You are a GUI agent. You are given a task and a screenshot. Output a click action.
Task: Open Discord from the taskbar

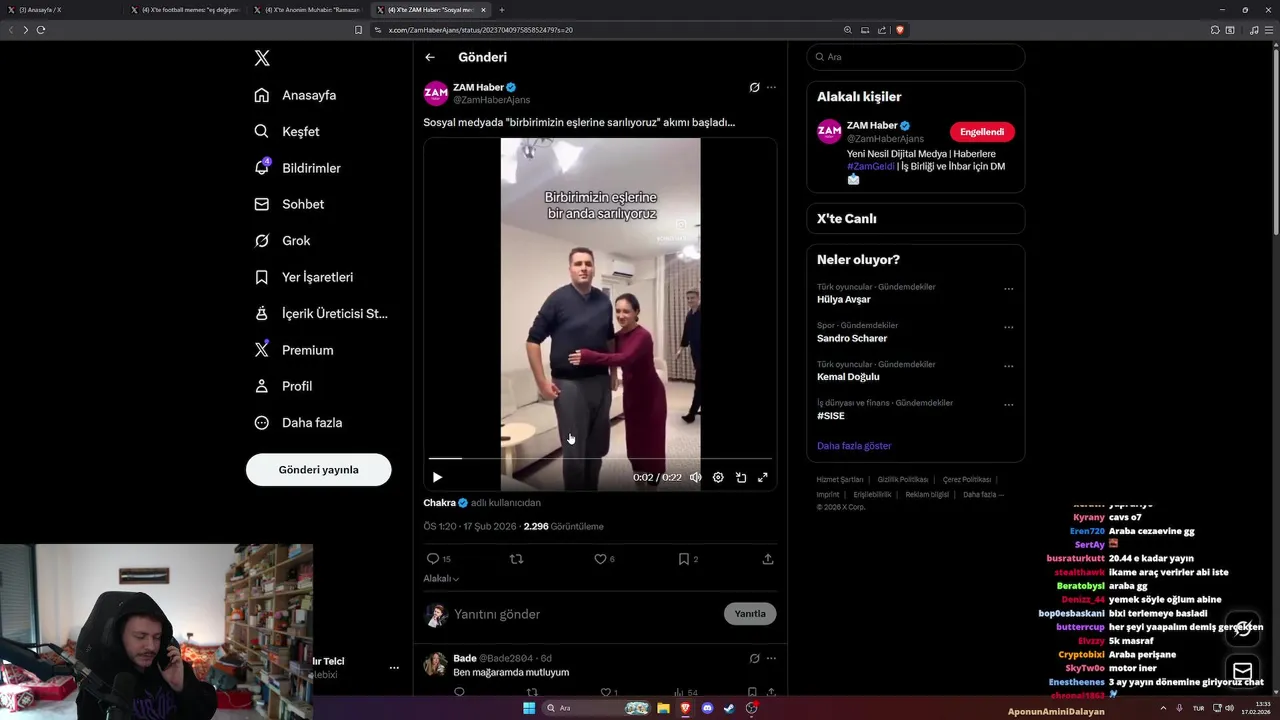click(707, 708)
